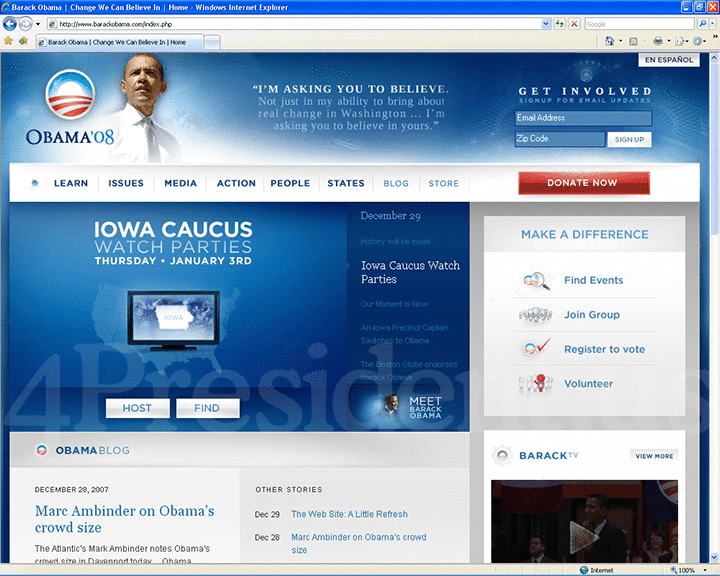Open the address bar URL history dropdown
720x576 pixels.
click(x=546, y=24)
